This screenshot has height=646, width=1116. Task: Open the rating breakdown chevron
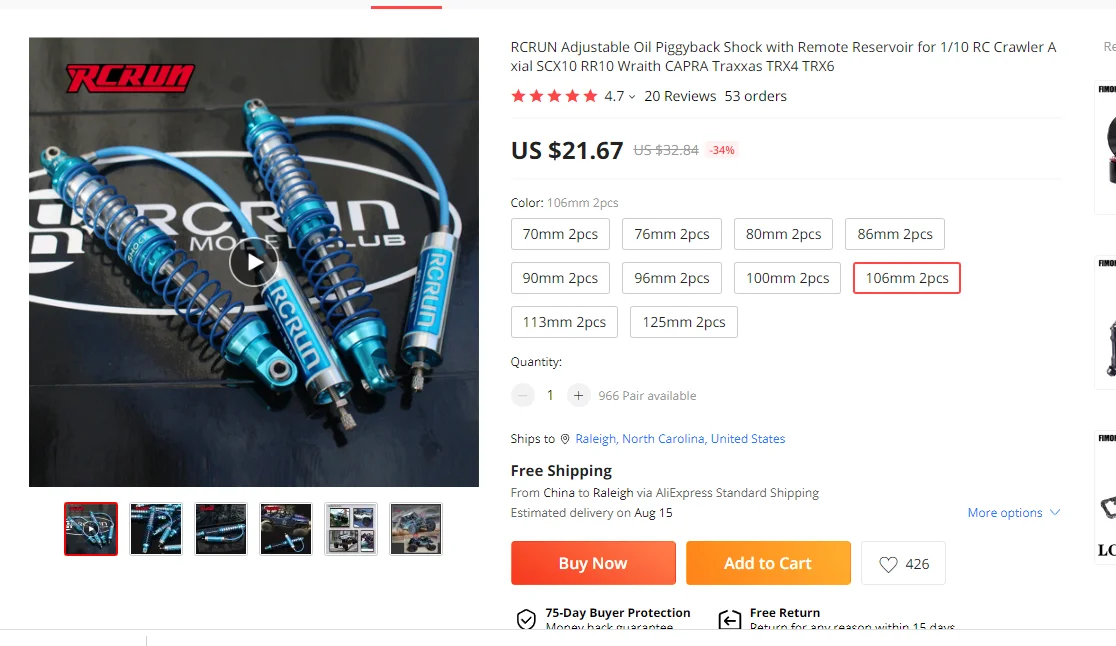[632, 97]
